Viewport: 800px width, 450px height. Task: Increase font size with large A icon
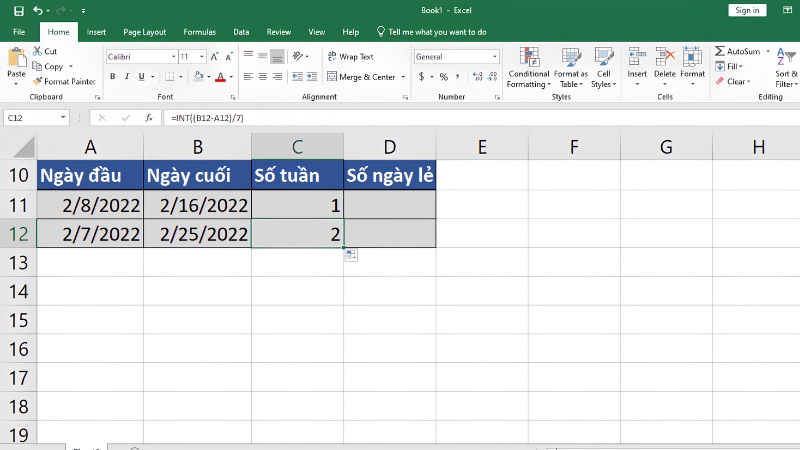click(214, 57)
